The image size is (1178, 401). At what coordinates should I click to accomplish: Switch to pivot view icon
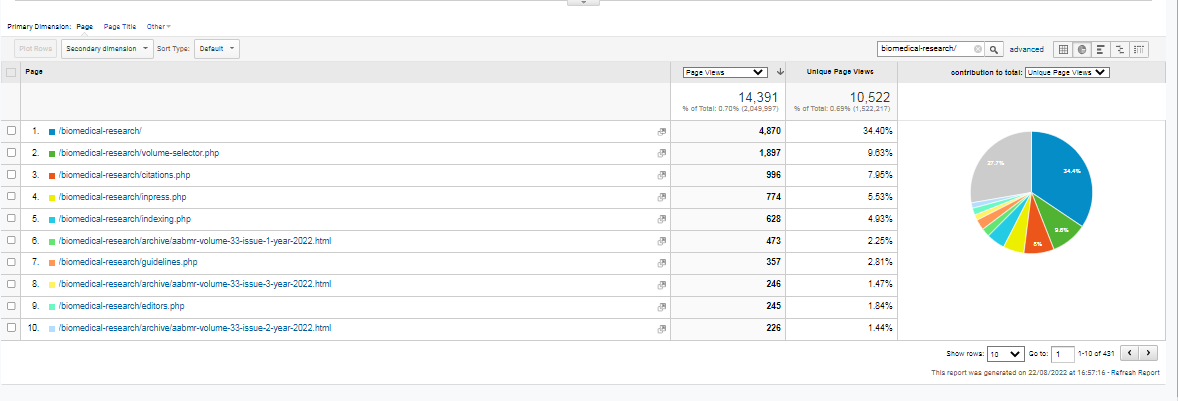pyautogui.click(x=1139, y=49)
